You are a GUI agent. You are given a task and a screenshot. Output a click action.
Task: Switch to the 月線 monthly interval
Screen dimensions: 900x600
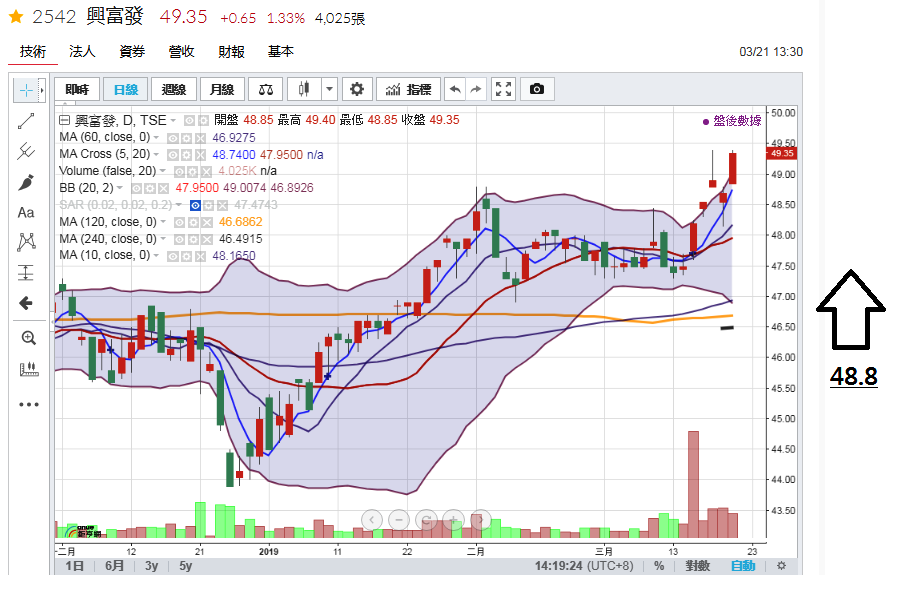point(222,89)
